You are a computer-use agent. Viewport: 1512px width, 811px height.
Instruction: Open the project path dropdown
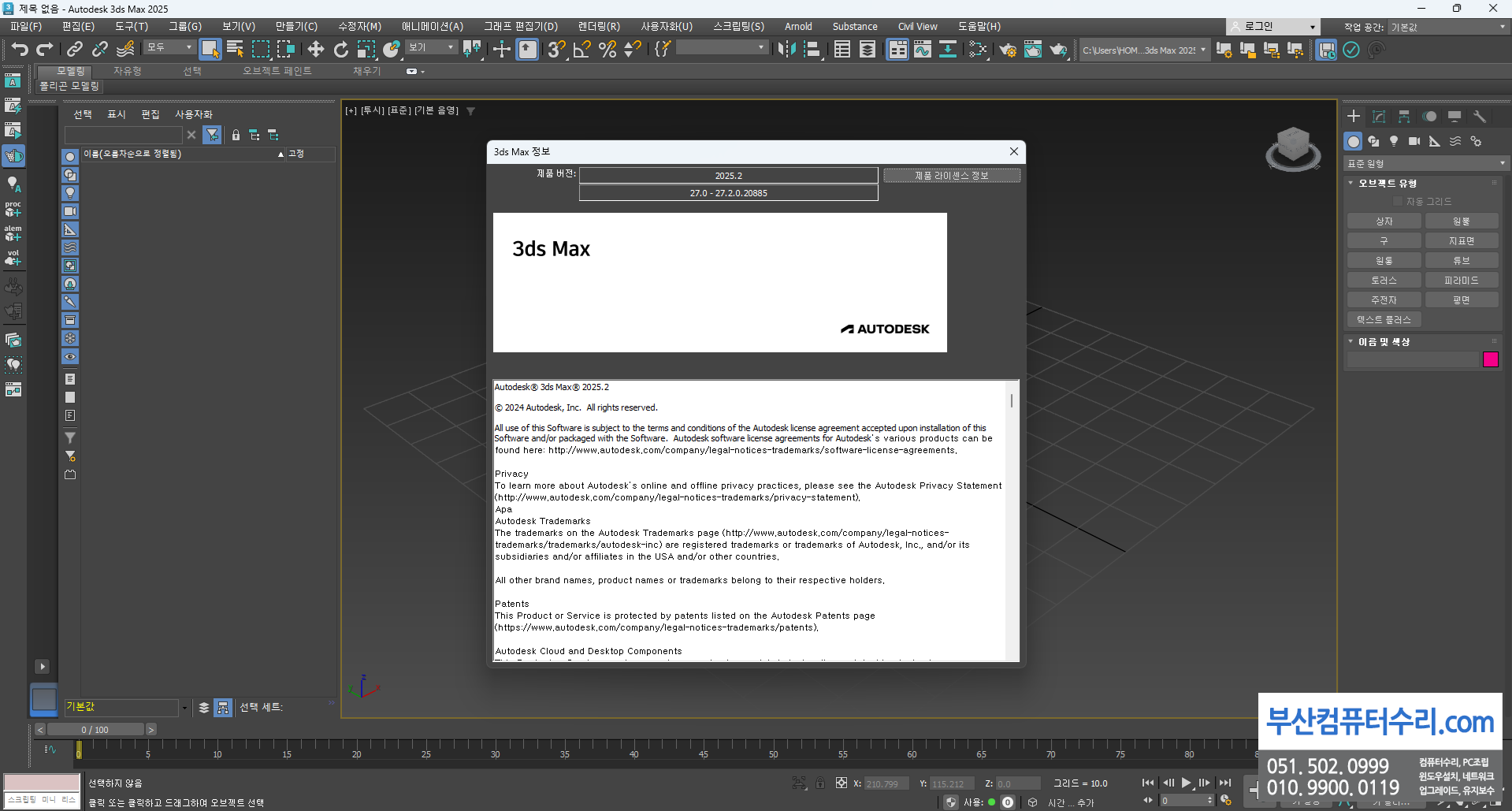click(x=1144, y=50)
